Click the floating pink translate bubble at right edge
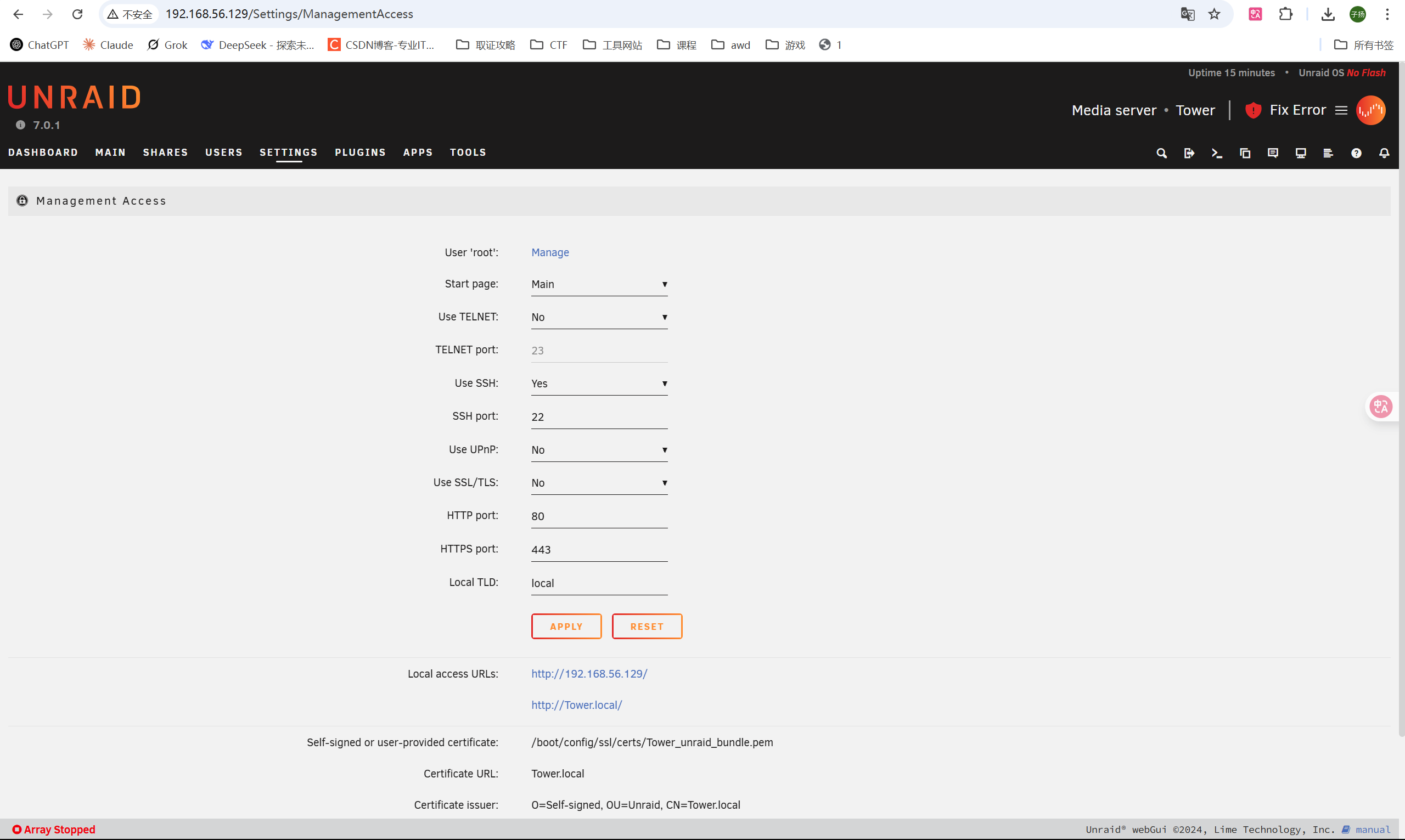 (x=1381, y=407)
